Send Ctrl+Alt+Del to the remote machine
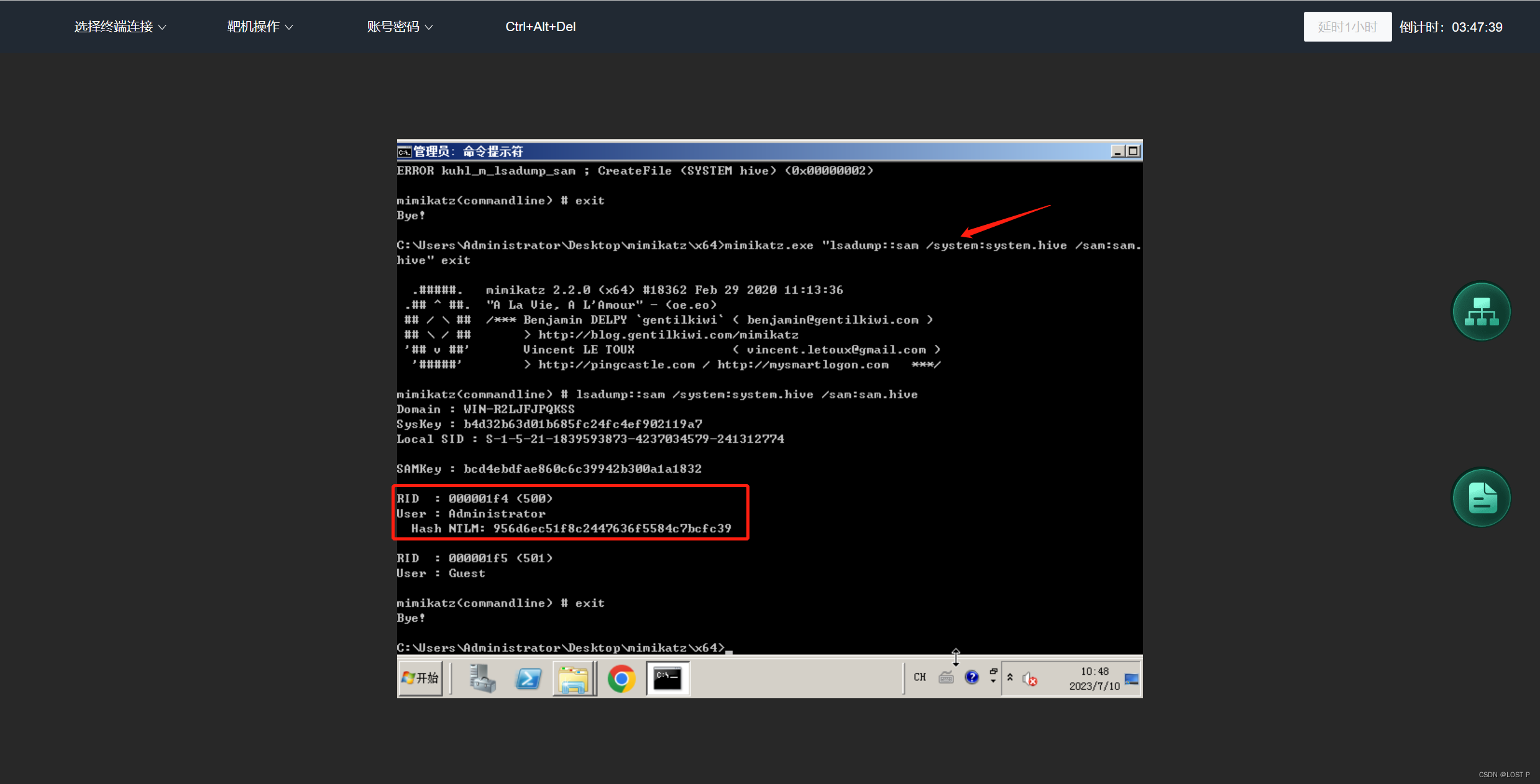Screen dimensions: 1540x784 540,27
